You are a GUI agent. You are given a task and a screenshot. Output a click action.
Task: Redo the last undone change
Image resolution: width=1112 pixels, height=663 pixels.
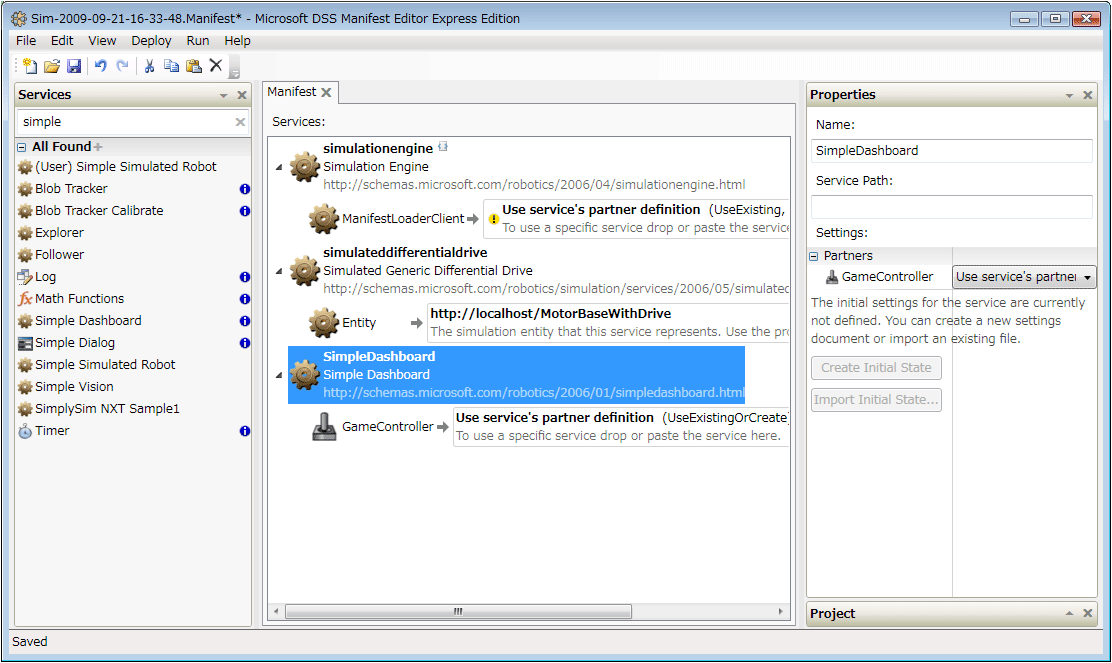(123, 66)
